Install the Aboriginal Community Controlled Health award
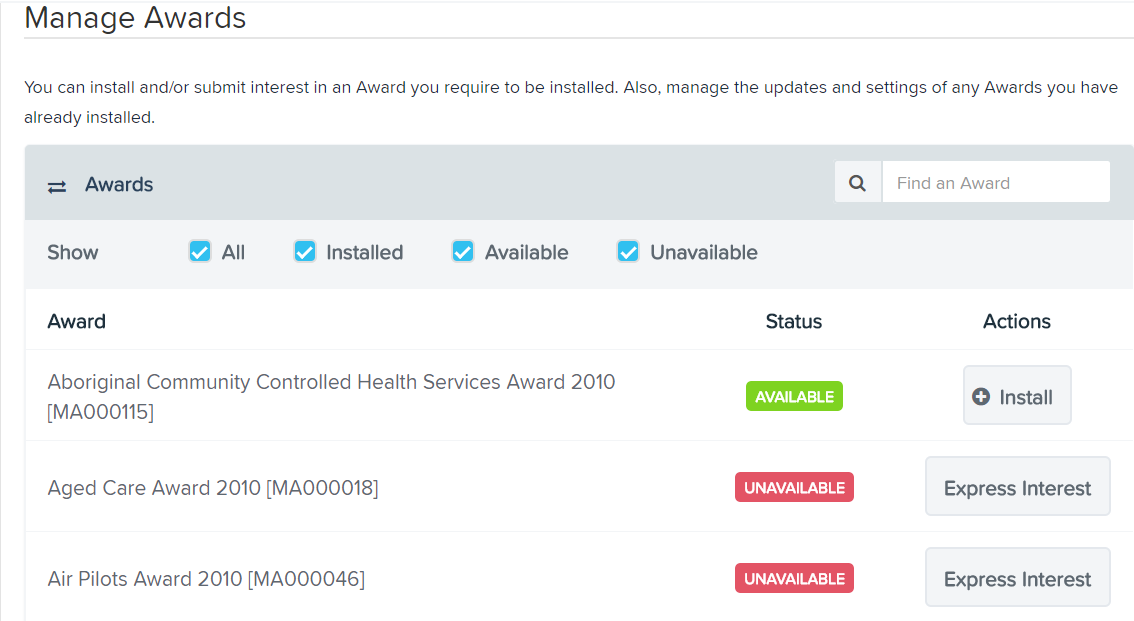Viewport: 1134px width, 621px height. (1017, 395)
